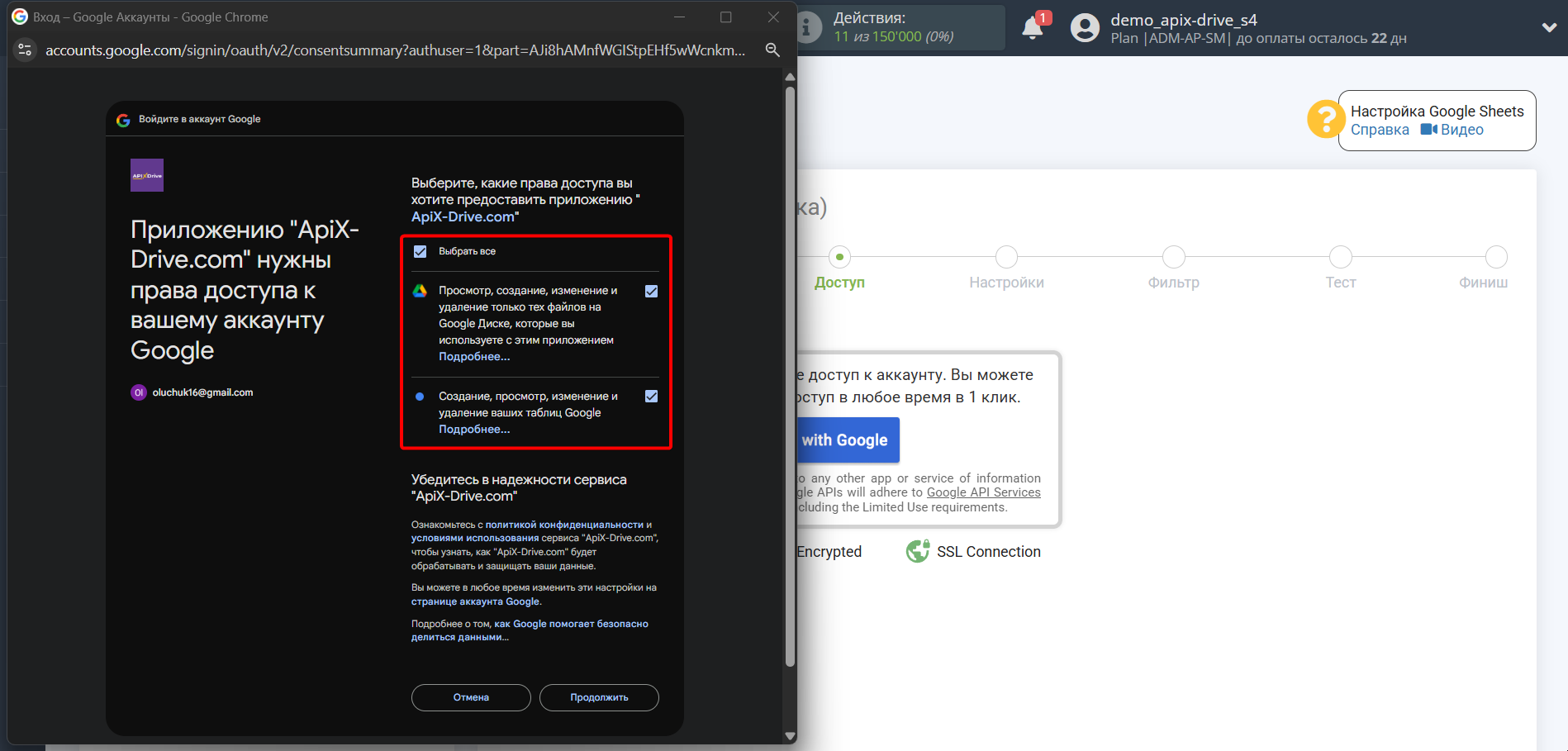Image resolution: width=1568 pixels, height=751 pixels.
Task: Click the SSL Connection globe icon
Action: 917,551
